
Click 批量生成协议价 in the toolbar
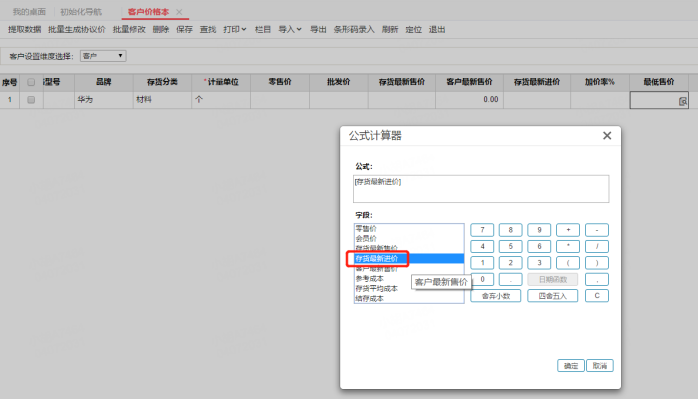point(77,29)
